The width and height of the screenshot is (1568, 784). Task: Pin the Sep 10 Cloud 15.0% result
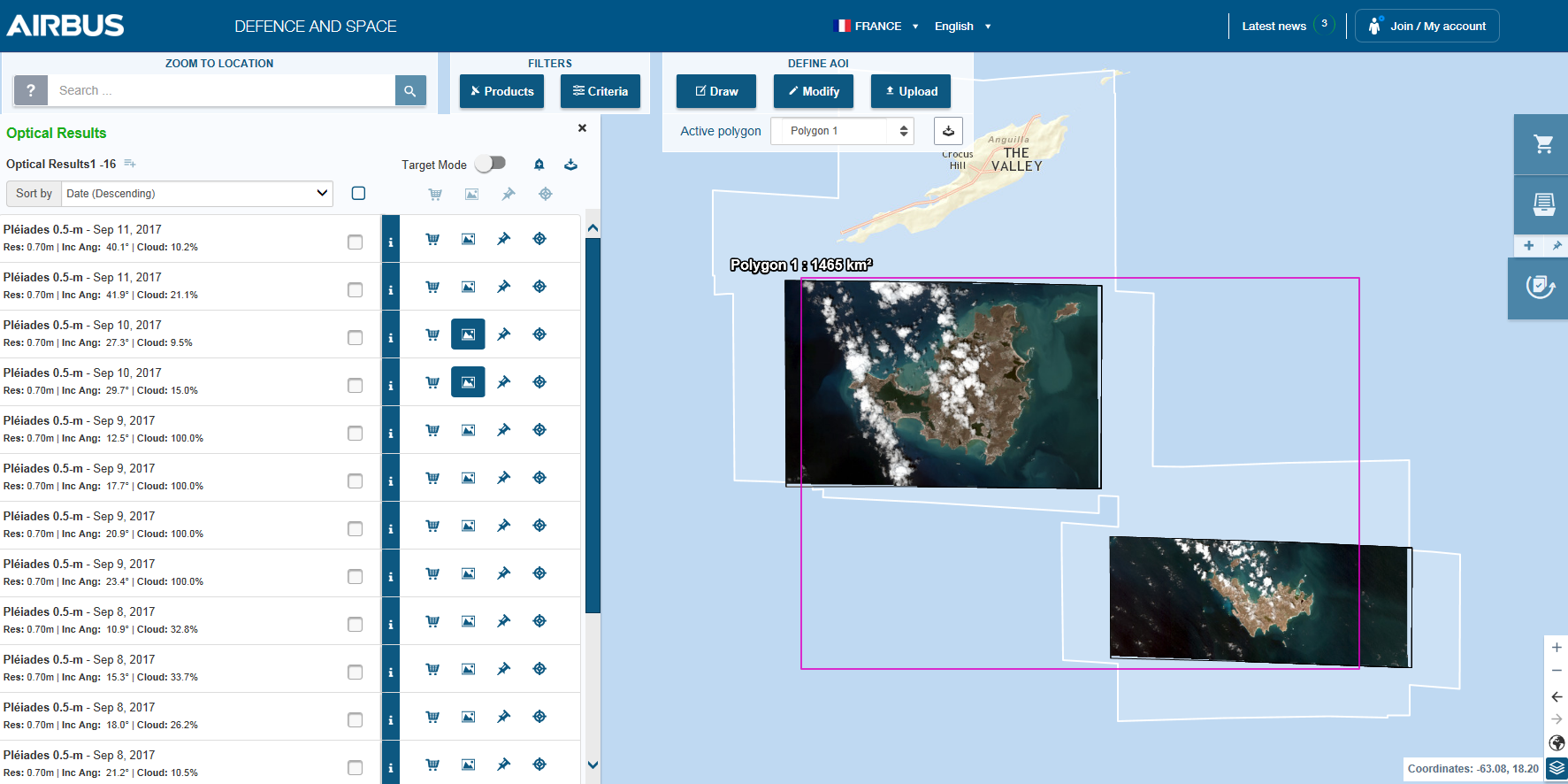[x=503, y=382]
